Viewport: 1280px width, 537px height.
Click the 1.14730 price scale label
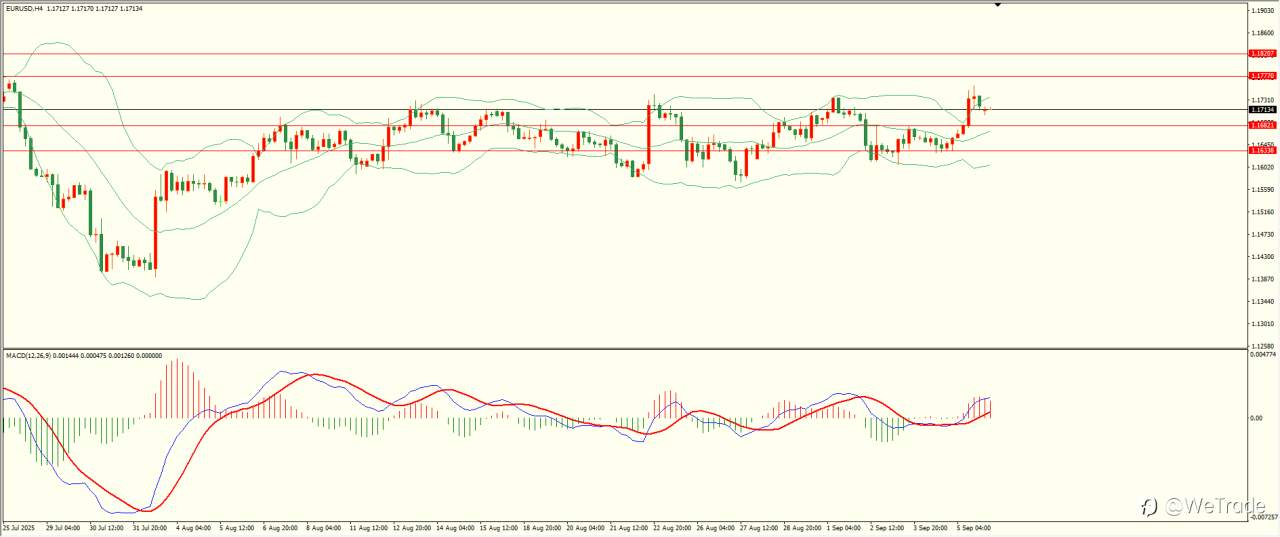pyautogui.click(x=1262, y=234)
